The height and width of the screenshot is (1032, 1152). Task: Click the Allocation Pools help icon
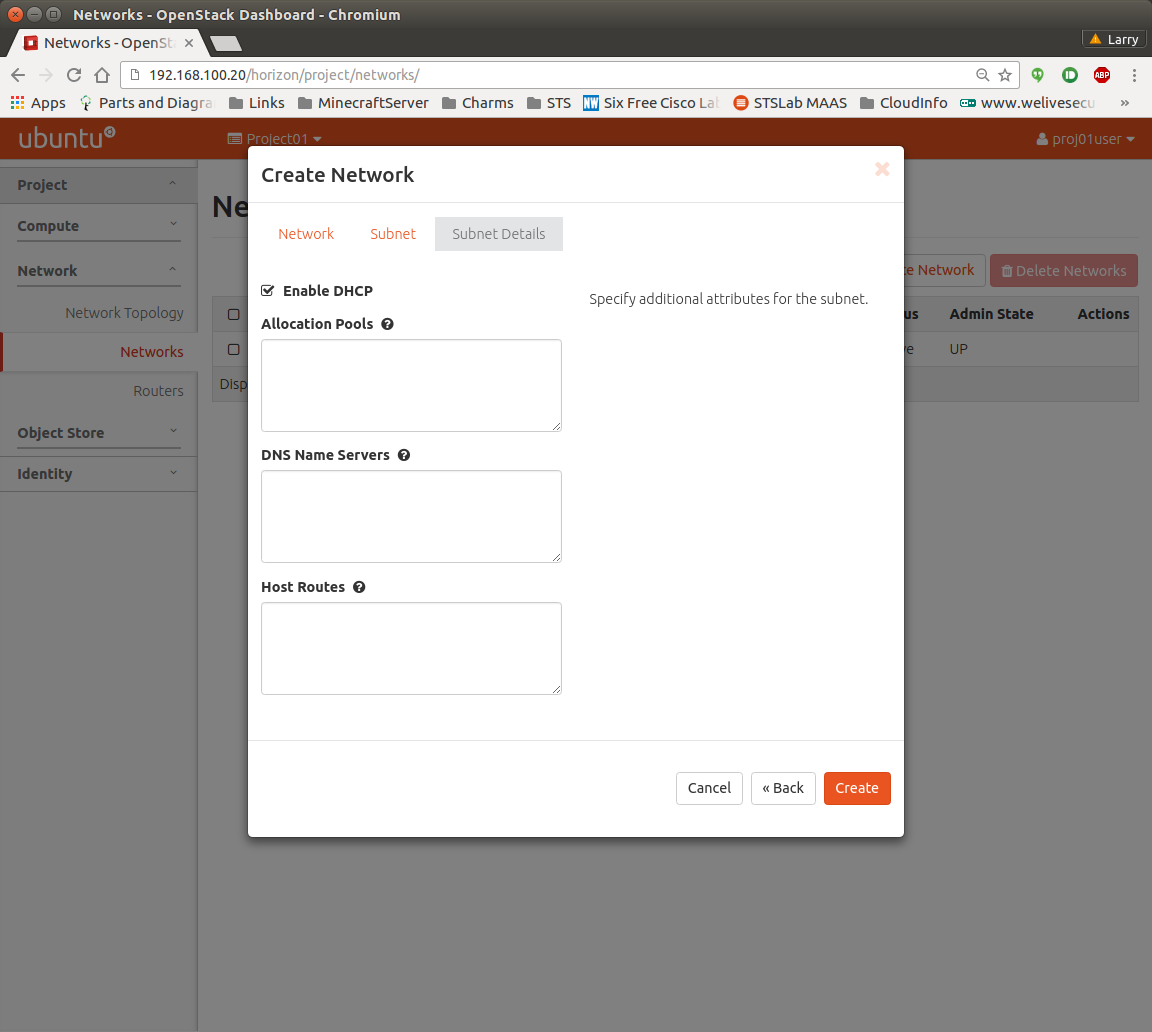tap(387, 324)
